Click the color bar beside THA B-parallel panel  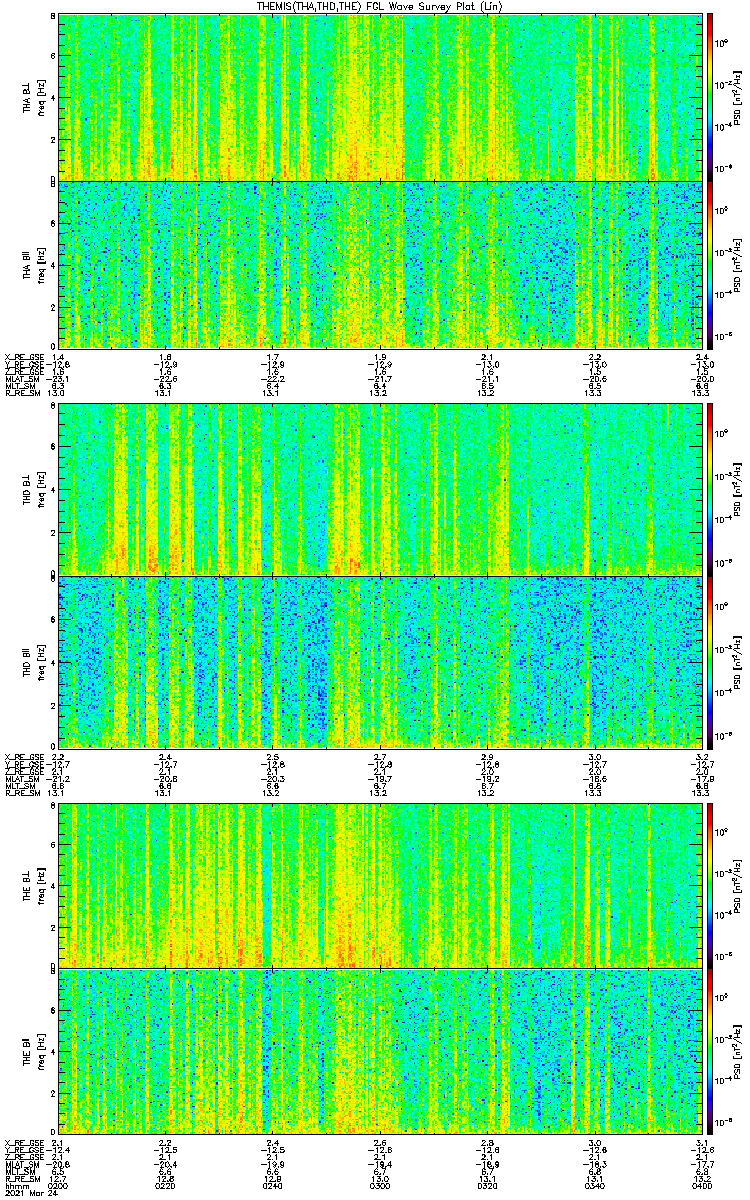point(710,263)
